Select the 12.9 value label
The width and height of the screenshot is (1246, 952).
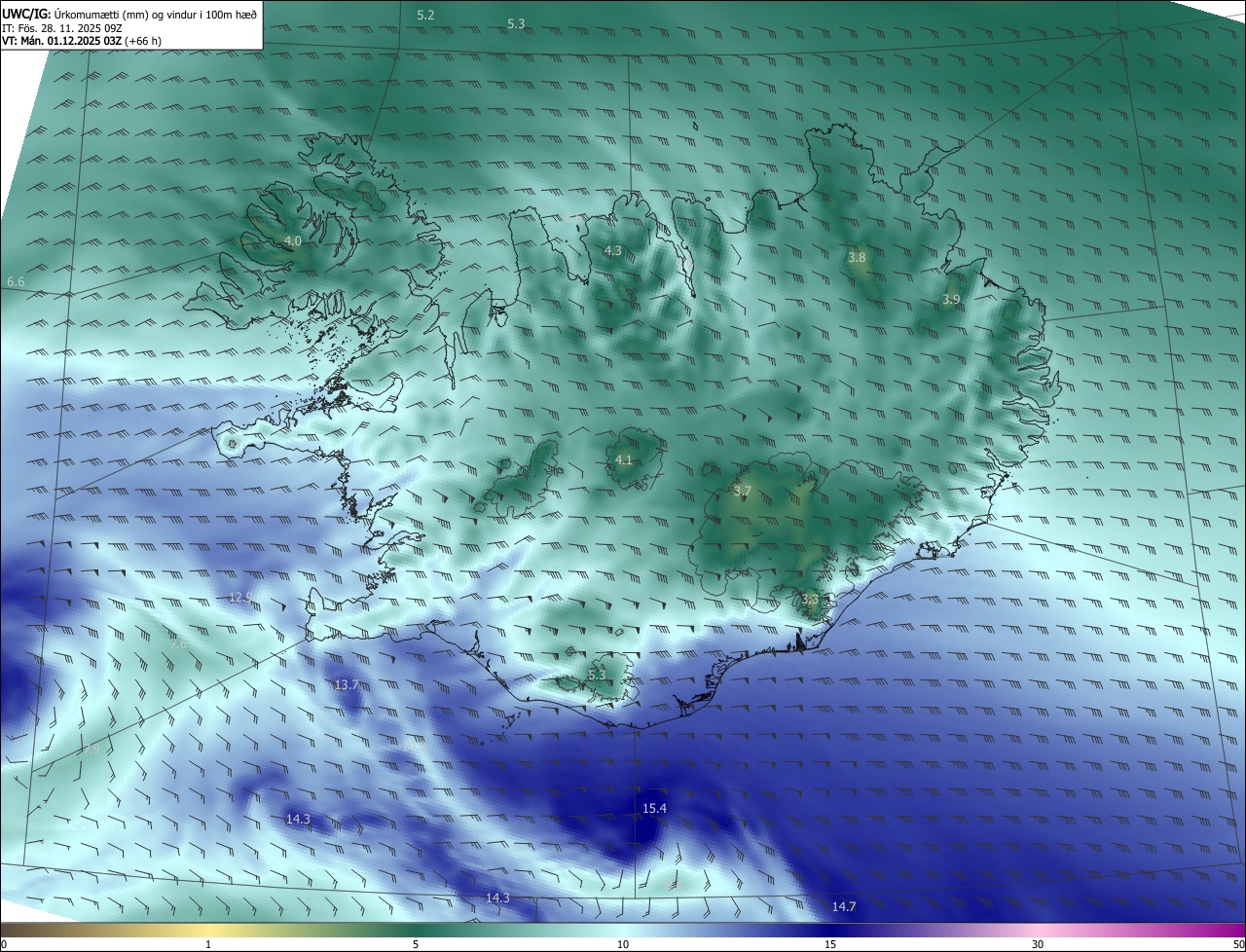pos(240,597)
